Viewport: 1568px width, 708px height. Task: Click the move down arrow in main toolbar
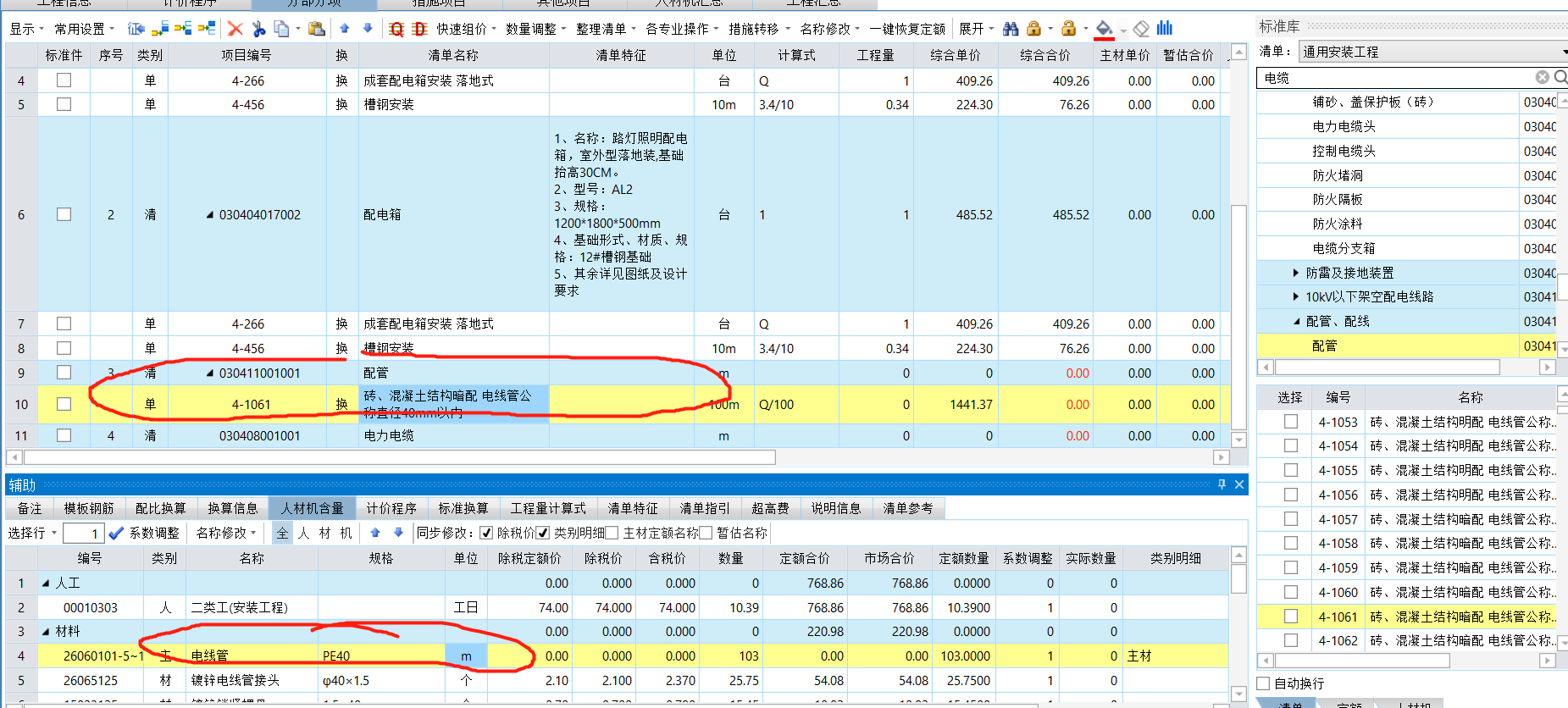point(368,28)
